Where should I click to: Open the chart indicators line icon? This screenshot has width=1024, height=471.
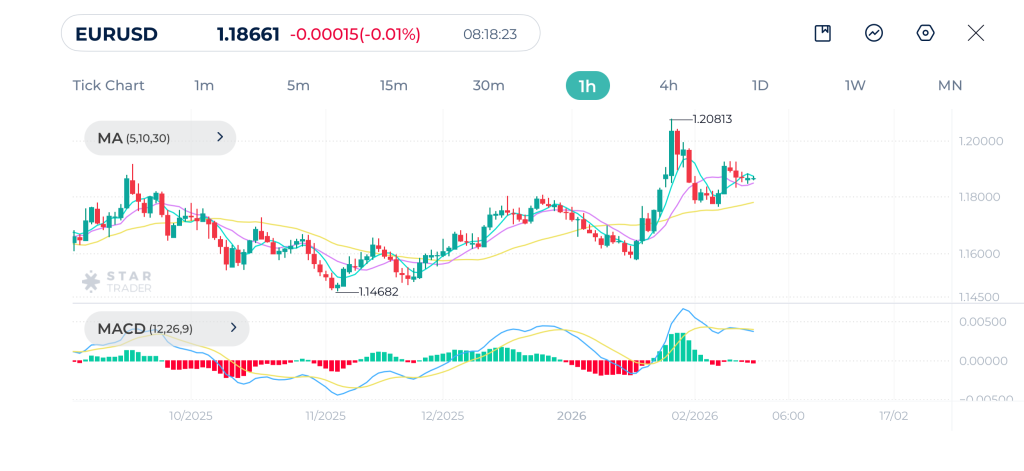874,33
